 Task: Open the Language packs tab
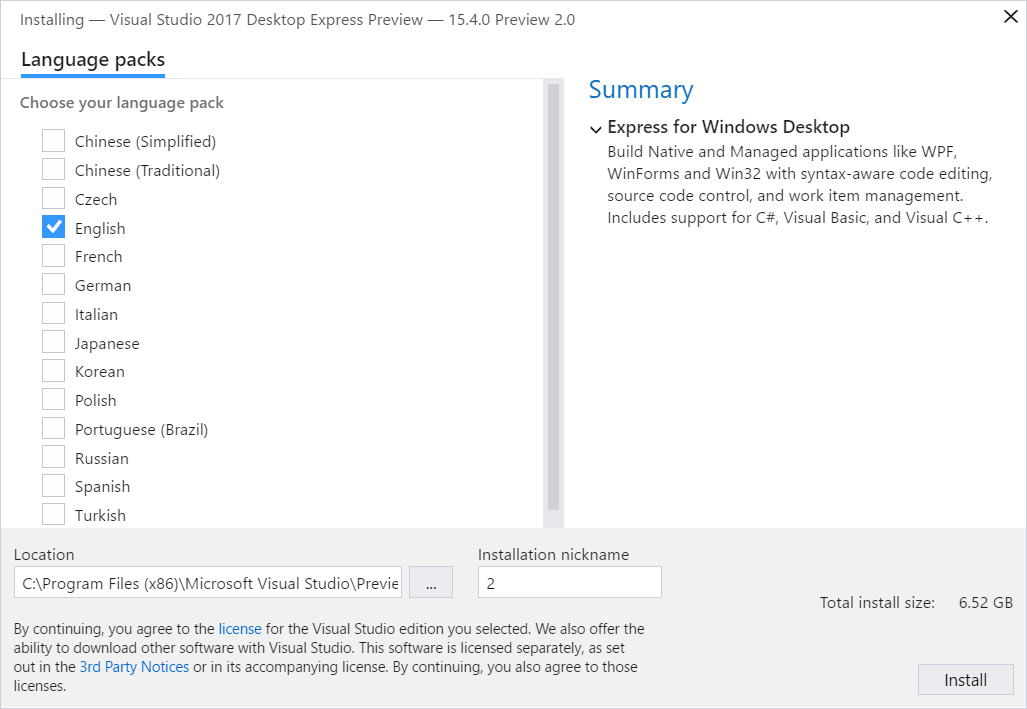[93, 60]
